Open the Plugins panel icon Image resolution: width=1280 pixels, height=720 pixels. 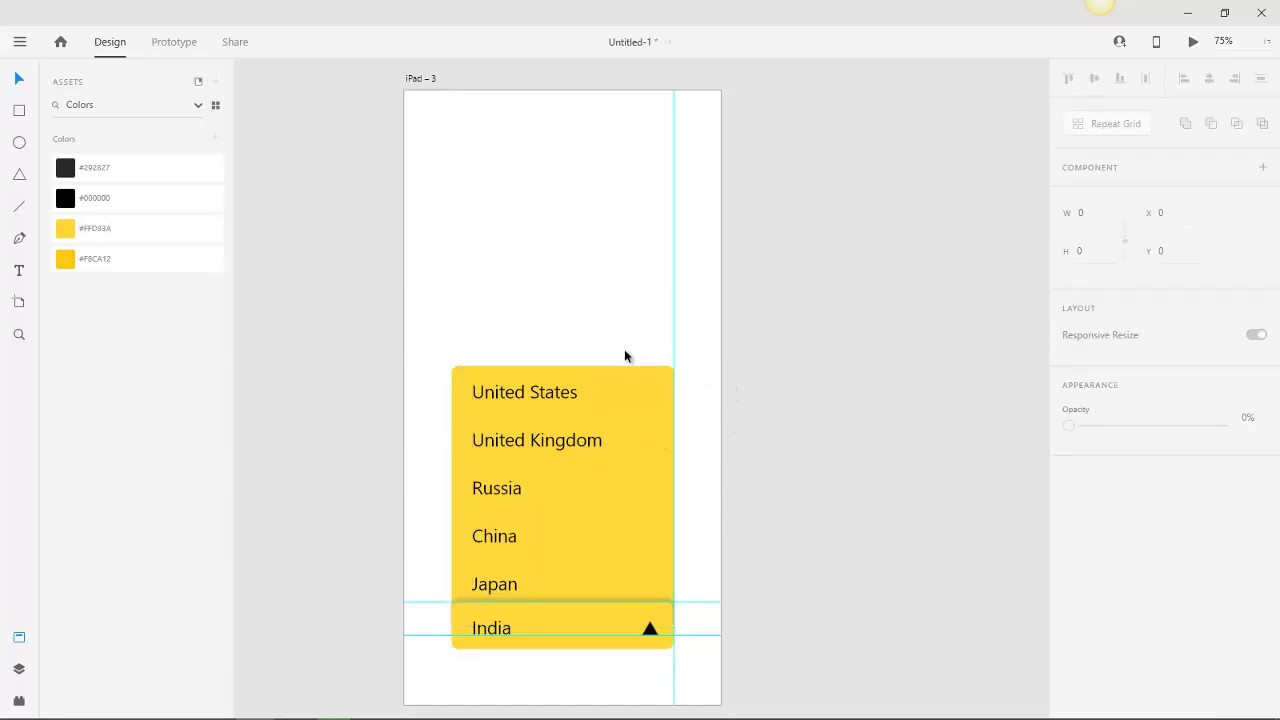(19, 701)
